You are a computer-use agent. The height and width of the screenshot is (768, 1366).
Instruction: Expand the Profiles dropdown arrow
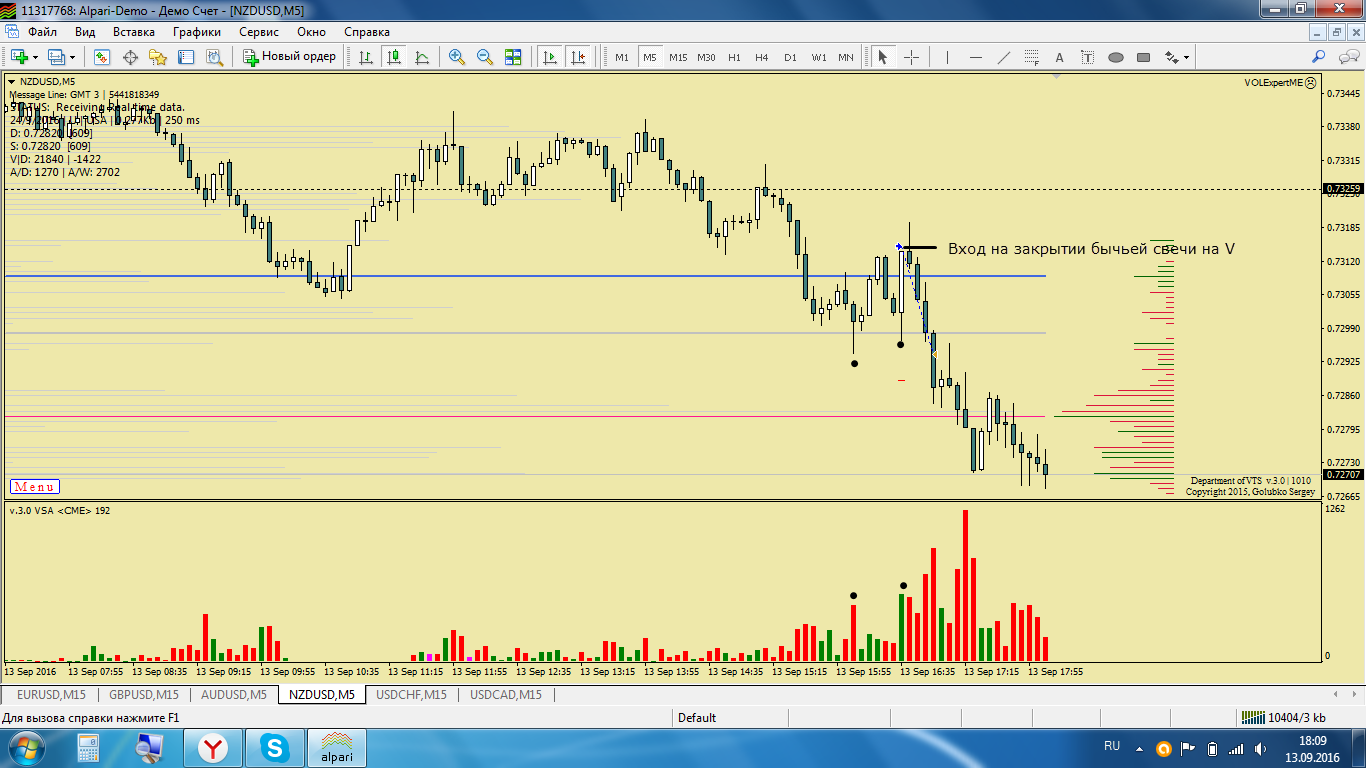[x=72, y=57]
